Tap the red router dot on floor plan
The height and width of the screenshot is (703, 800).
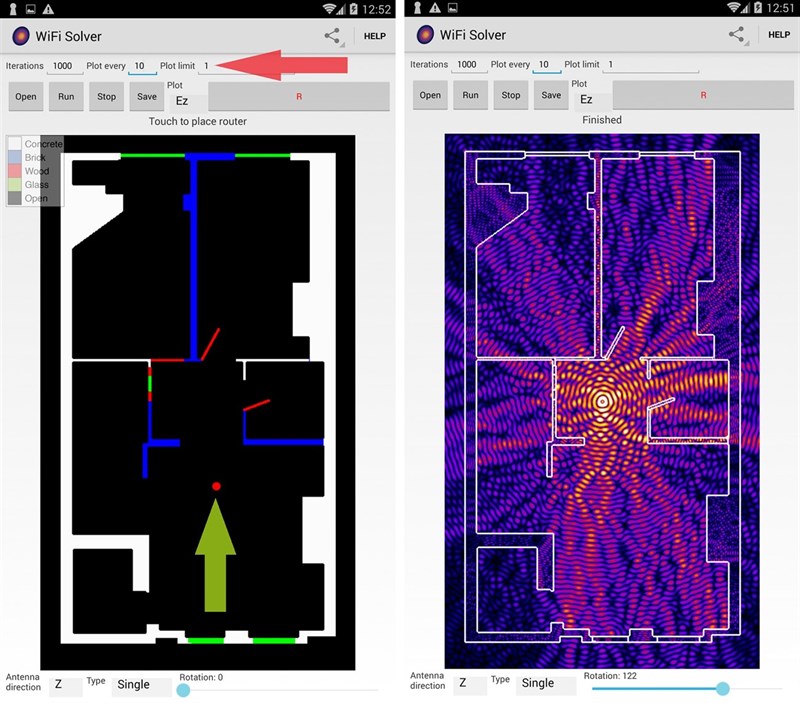tap(216, 486)
